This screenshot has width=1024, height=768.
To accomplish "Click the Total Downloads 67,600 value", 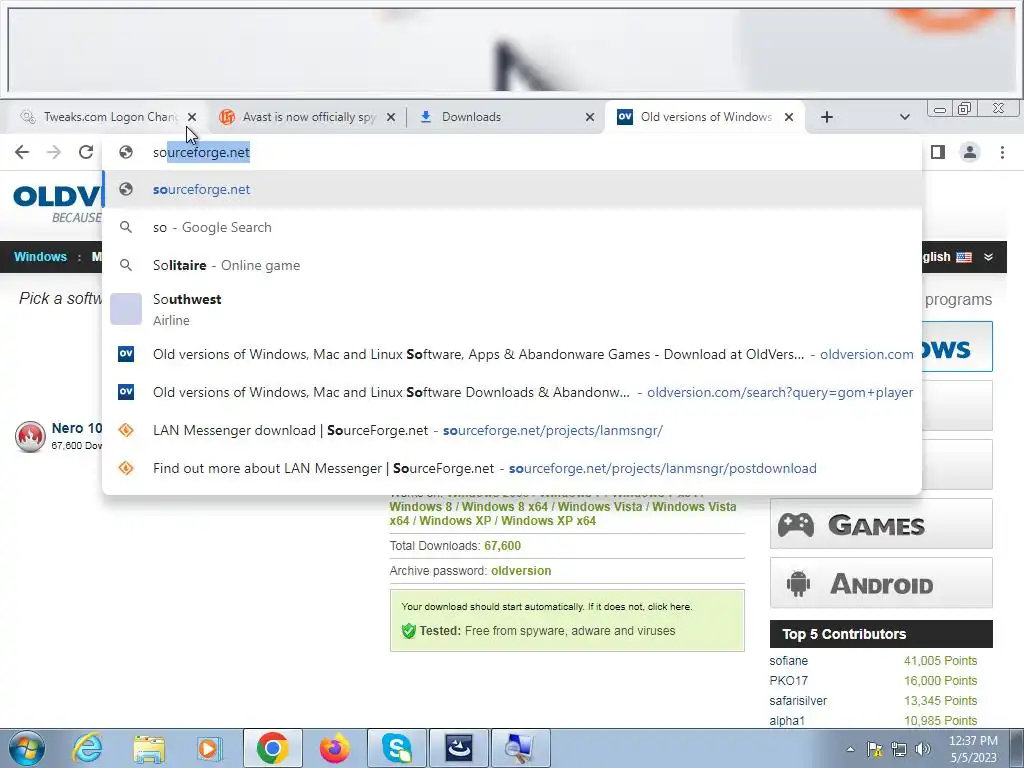I will (502, 546).
